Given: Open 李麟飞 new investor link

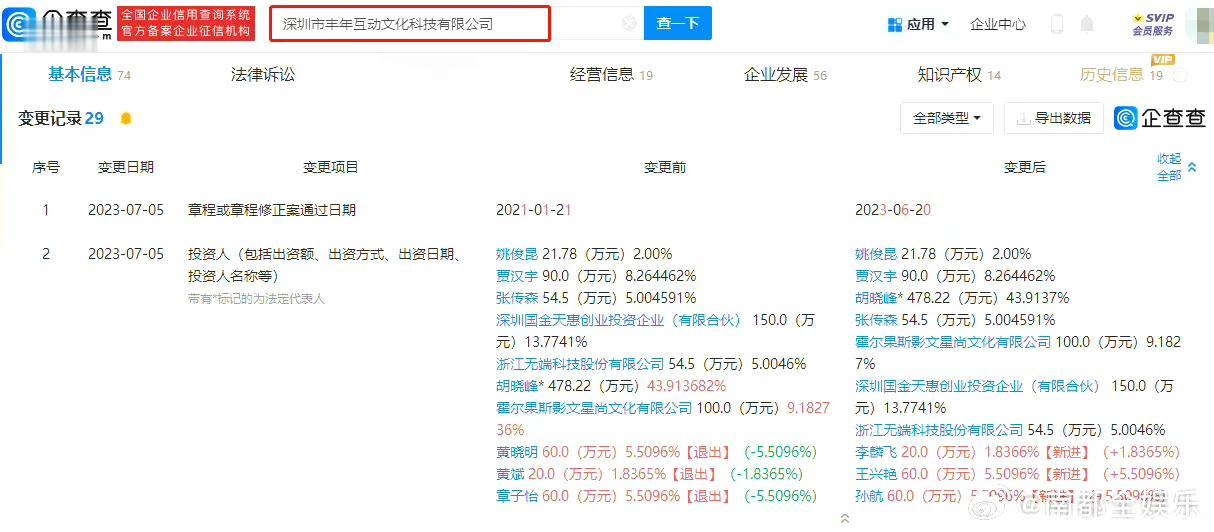Looking at the screenshot, I should point(874,452).
